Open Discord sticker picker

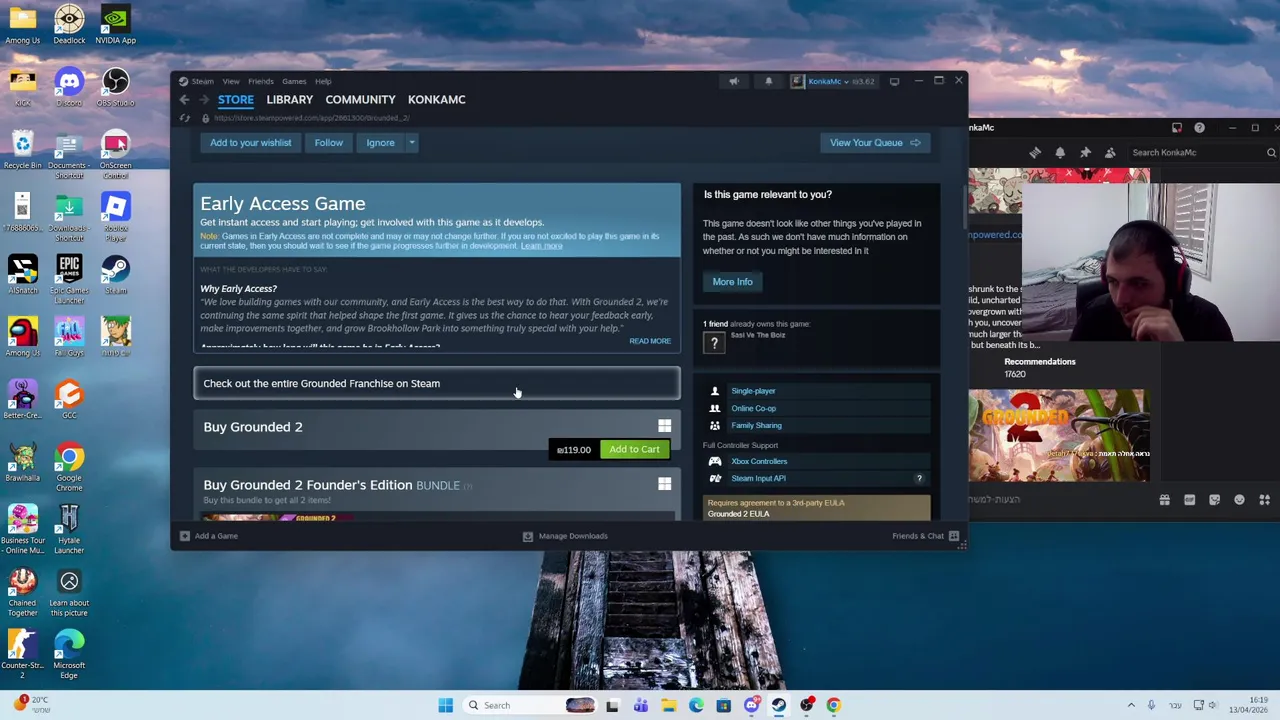pos(1214,500)
